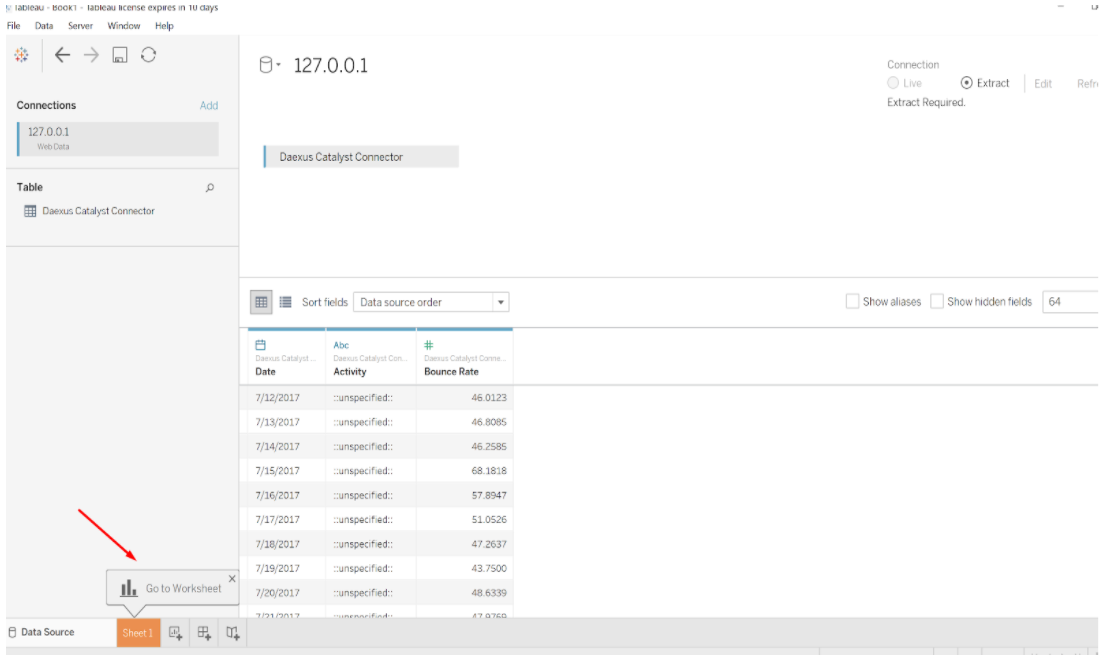Add a new story with the tab icon
This screenshot has width=1118, height=660.
(232, 633)
